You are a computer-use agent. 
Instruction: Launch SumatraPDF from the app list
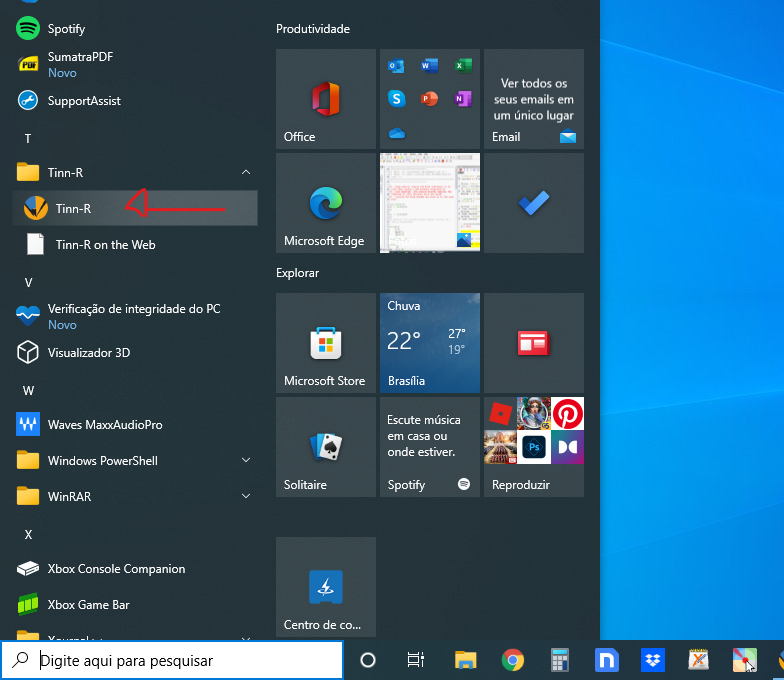[x=135, y=64]
